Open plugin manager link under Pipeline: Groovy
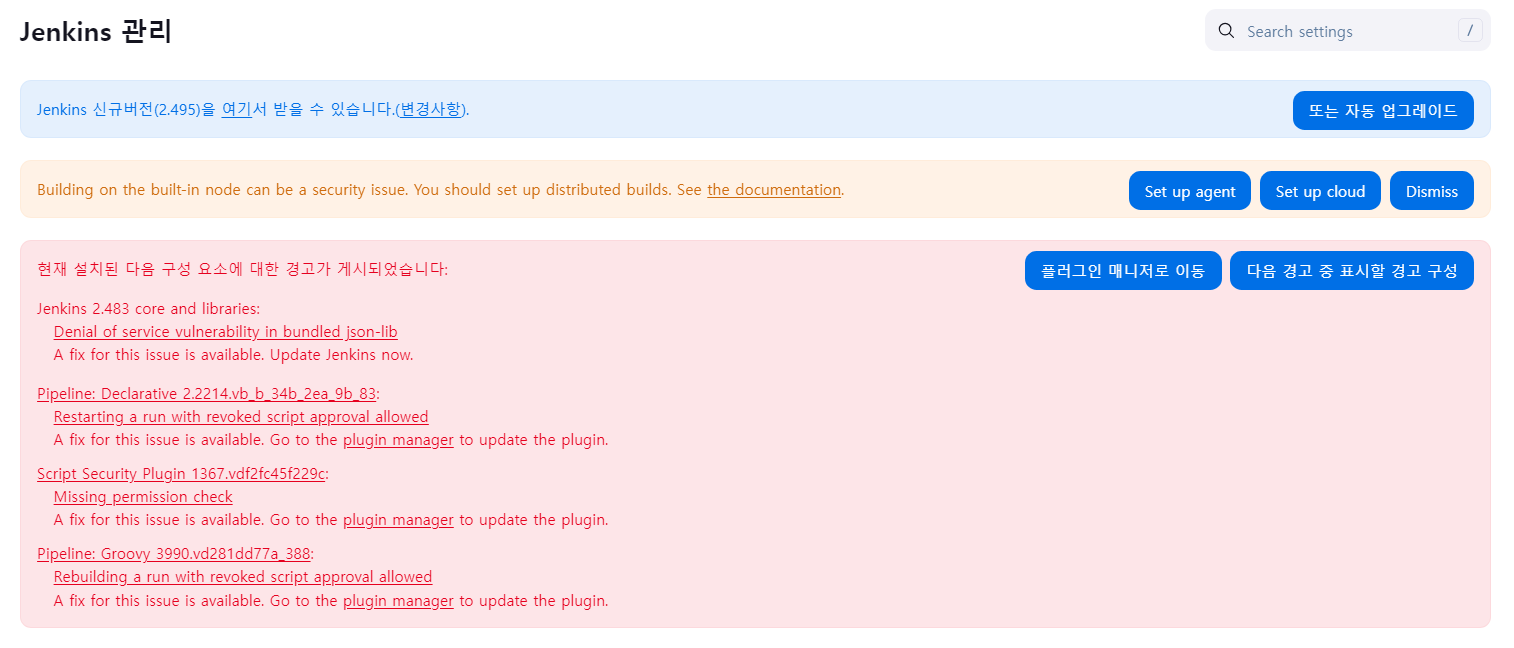 pyautogui.click(x=398, y=600)
